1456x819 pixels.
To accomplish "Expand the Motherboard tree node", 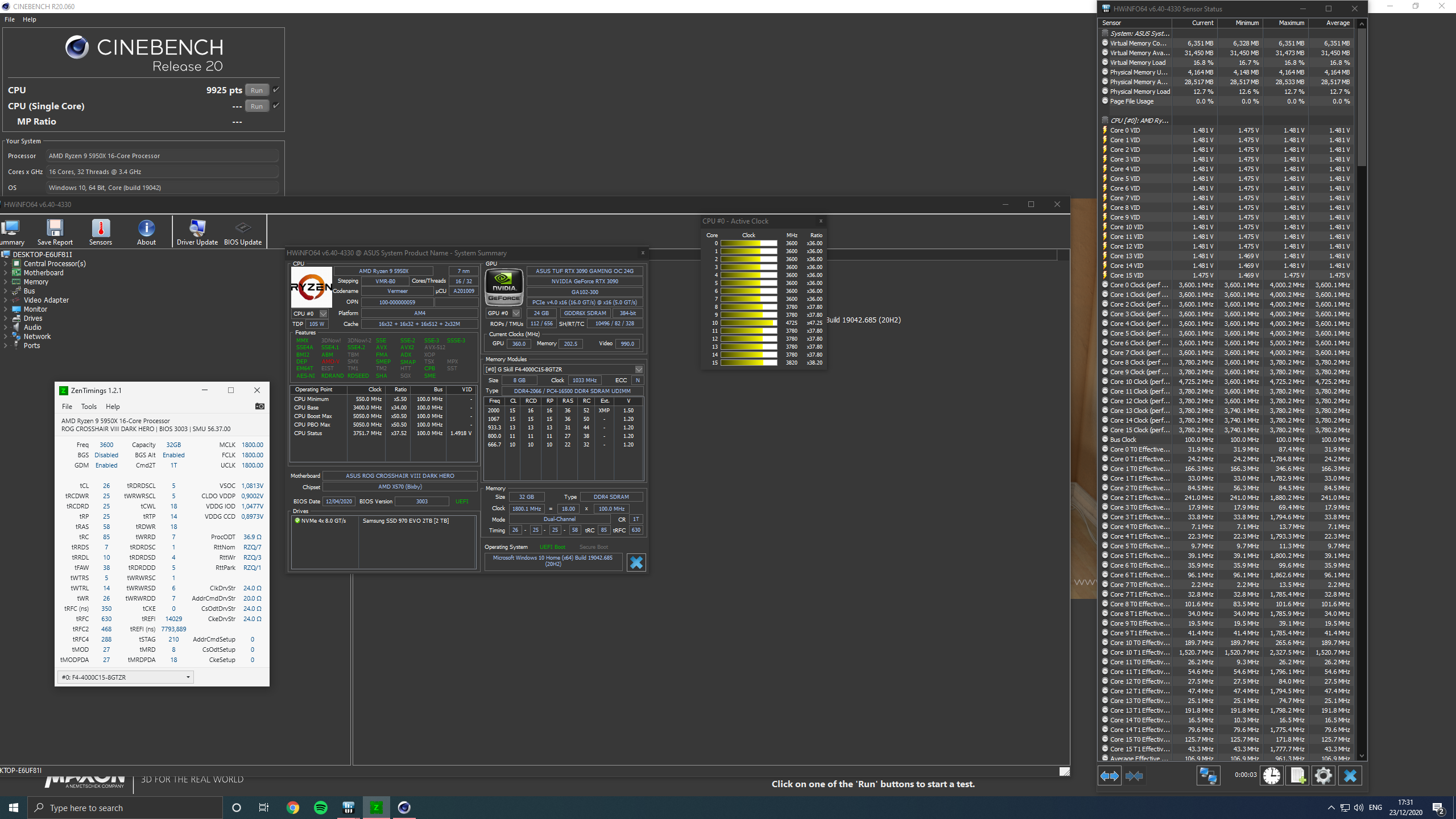I will (6, 273).
